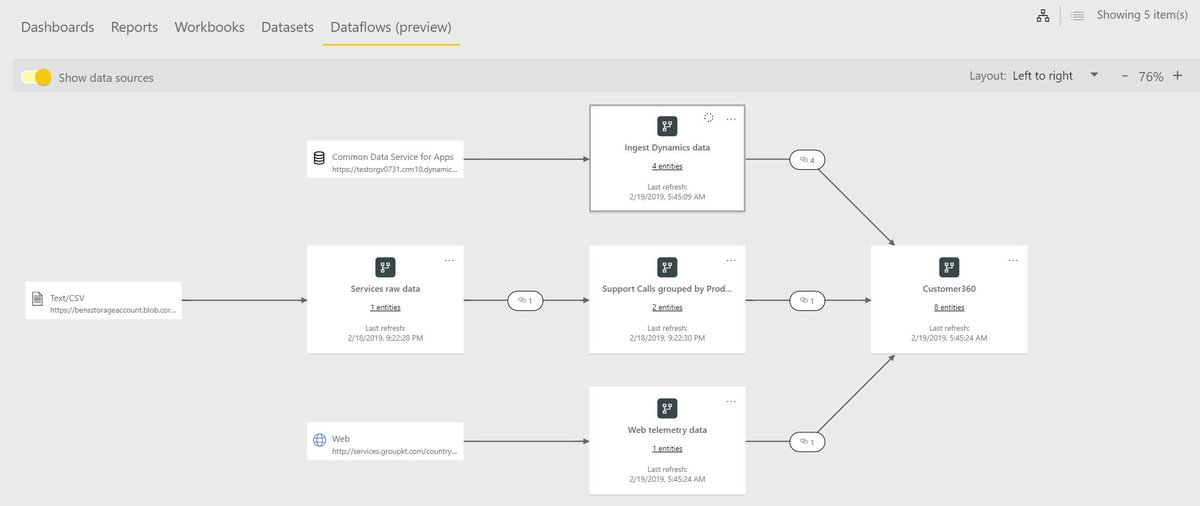1200x506 pixels.
Task: Open more options for Services raw data
Action: coord(449,259)
